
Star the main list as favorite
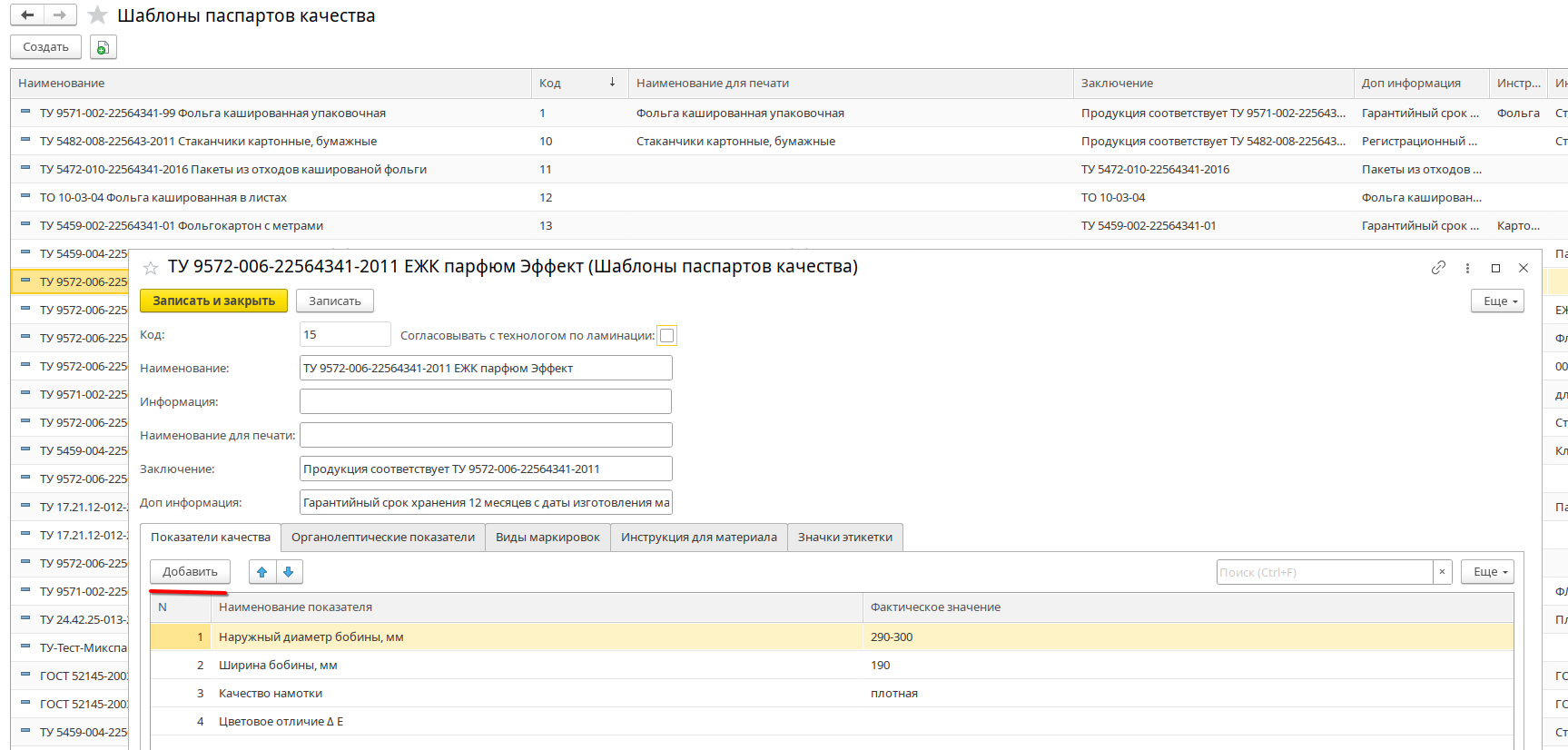(x=98, y=15)
